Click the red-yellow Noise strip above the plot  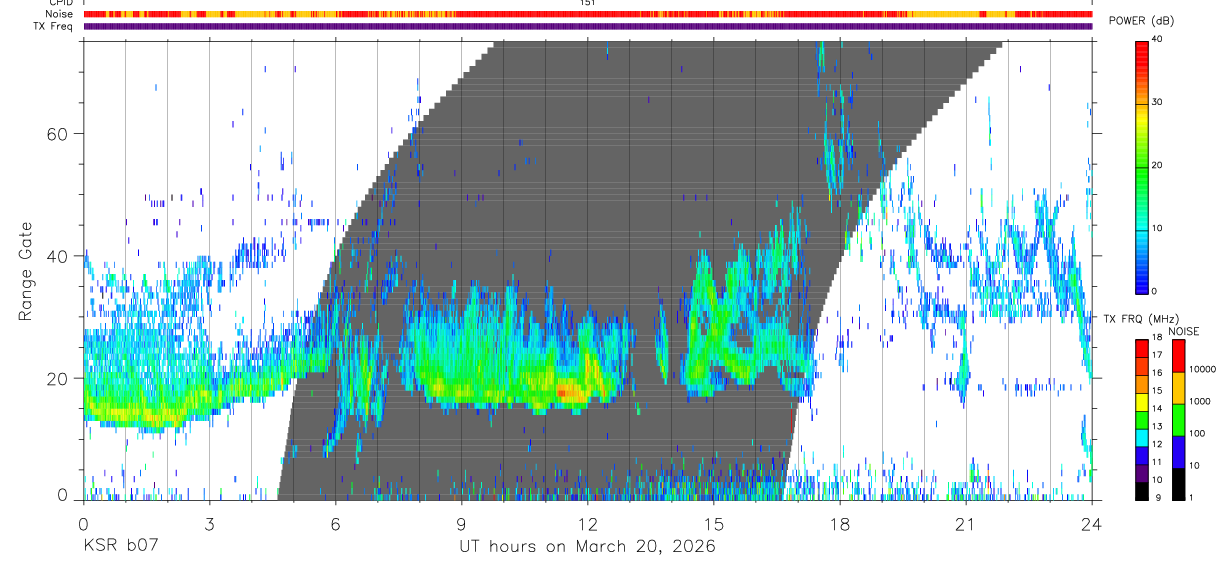[588, 14]
